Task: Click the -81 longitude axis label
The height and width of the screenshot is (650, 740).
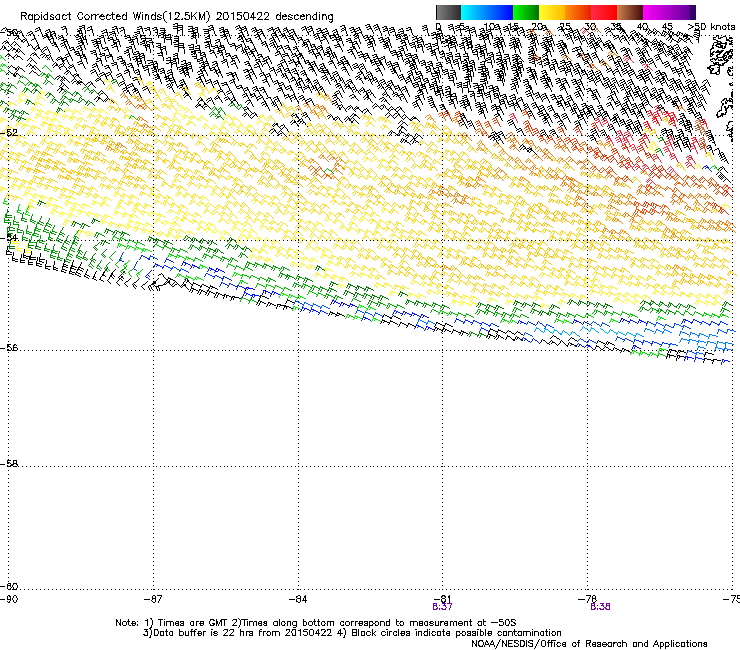Action: pos(443,599)
